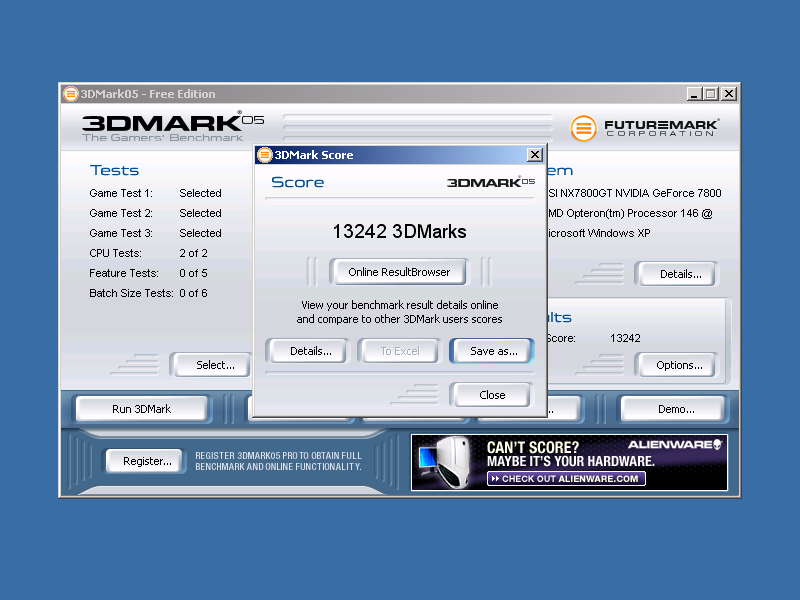Close the 3DMark05 main window
The width and height of the screenshot is (800, 600).
coord(729,94)
